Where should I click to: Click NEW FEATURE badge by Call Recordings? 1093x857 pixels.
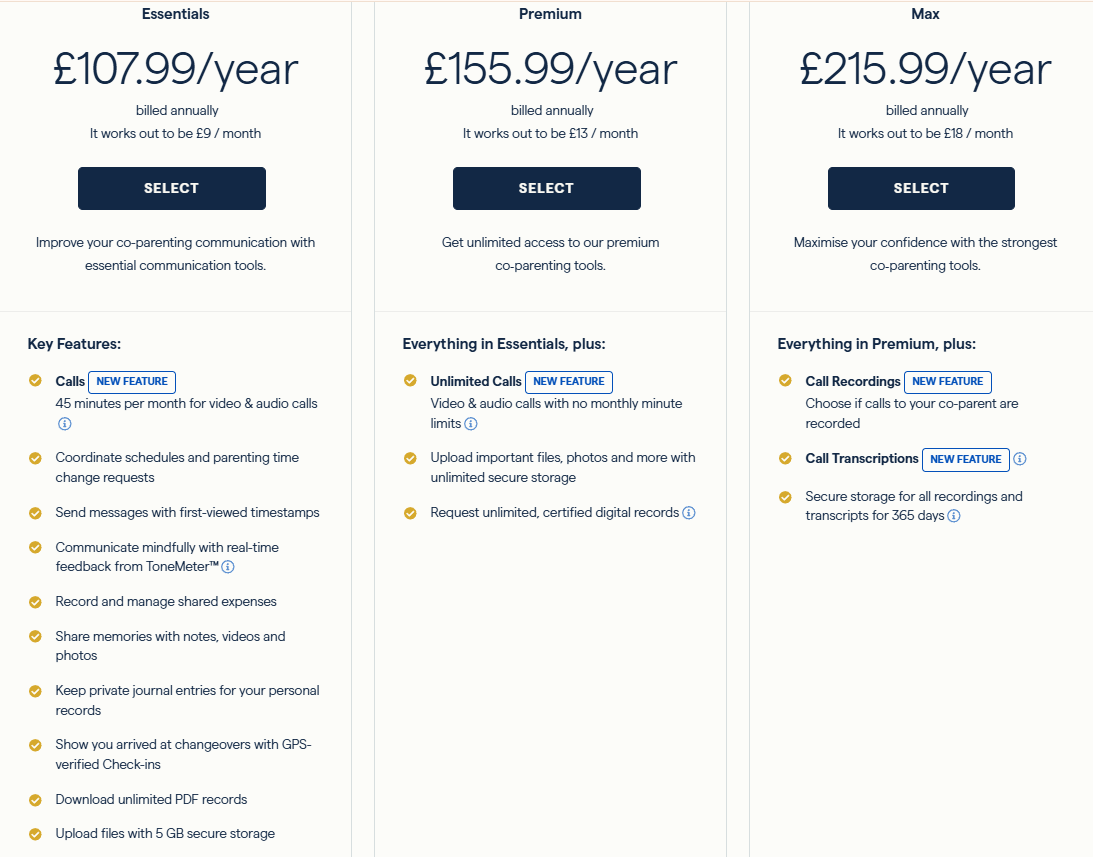[x=947, y=382]
